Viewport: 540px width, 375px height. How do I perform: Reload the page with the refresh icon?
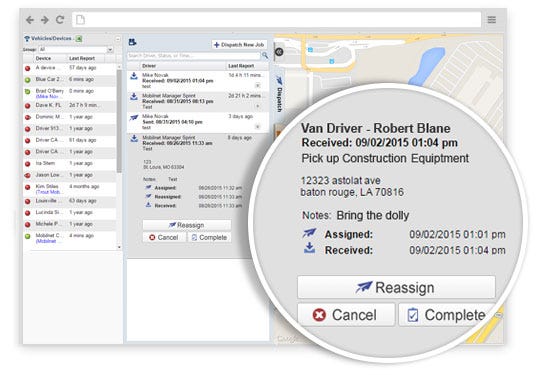pyautogui.click(x=60, y=20)
